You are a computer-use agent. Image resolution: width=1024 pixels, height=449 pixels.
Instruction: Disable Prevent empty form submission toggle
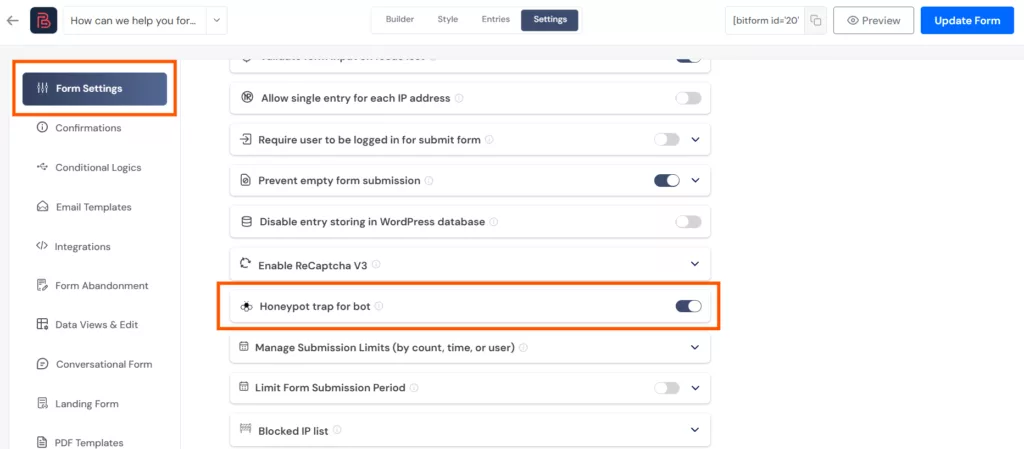[667, 180]
